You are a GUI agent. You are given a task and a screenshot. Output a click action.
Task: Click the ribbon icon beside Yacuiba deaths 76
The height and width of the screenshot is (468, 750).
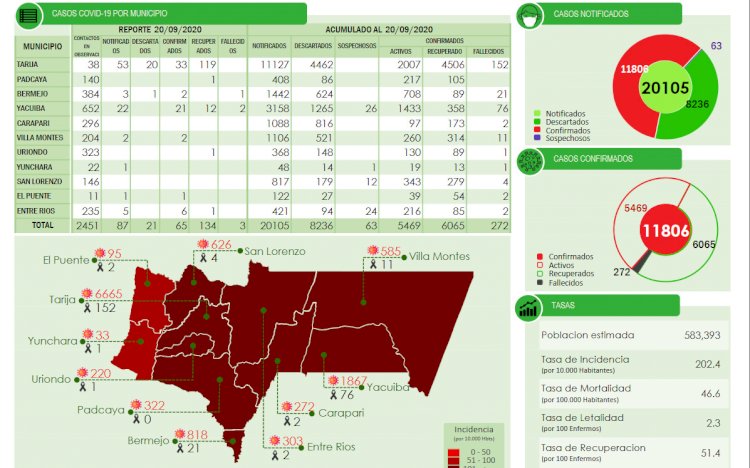[333, 395]
